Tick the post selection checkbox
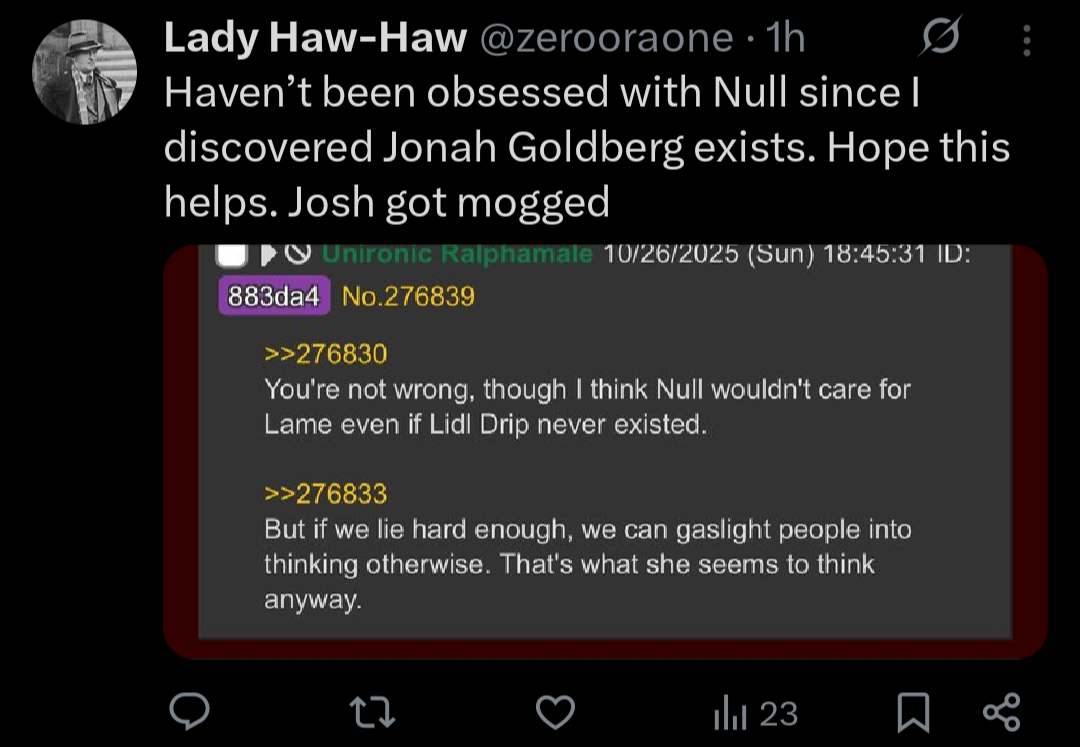The height and width of the screenshot is (747, 1080). [x=232, y=255]
